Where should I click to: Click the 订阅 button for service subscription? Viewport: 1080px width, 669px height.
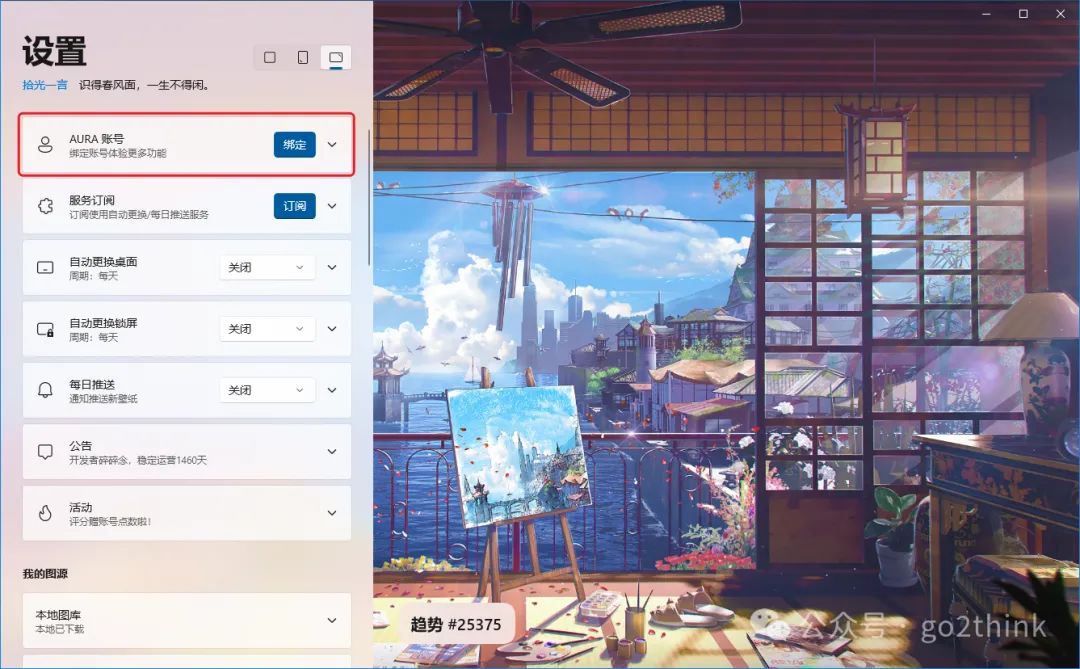[295, 206]
